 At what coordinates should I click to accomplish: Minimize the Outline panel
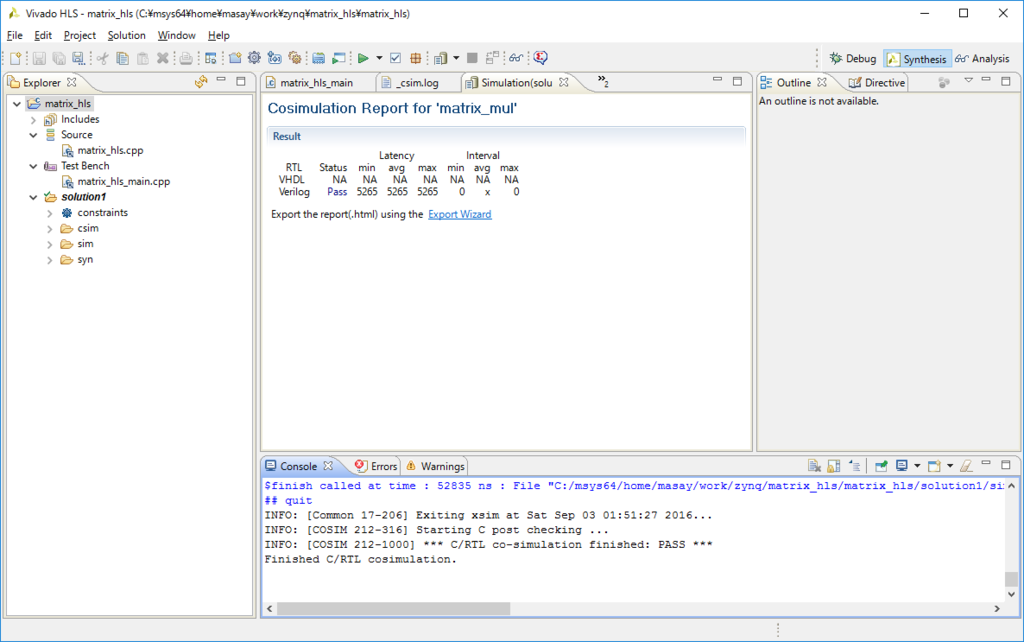pos(986,80)
